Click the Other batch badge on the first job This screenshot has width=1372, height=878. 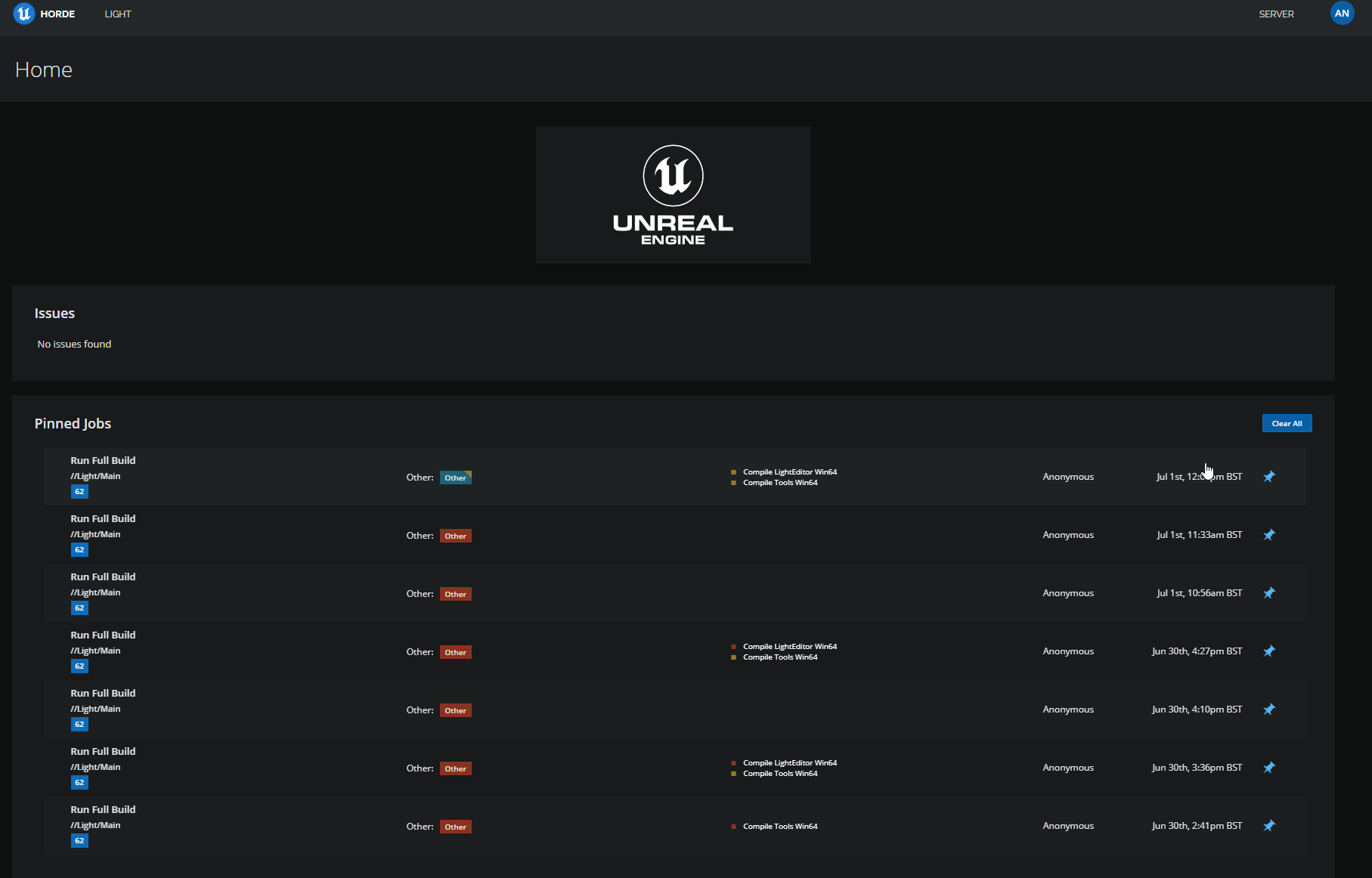(455, 478)
